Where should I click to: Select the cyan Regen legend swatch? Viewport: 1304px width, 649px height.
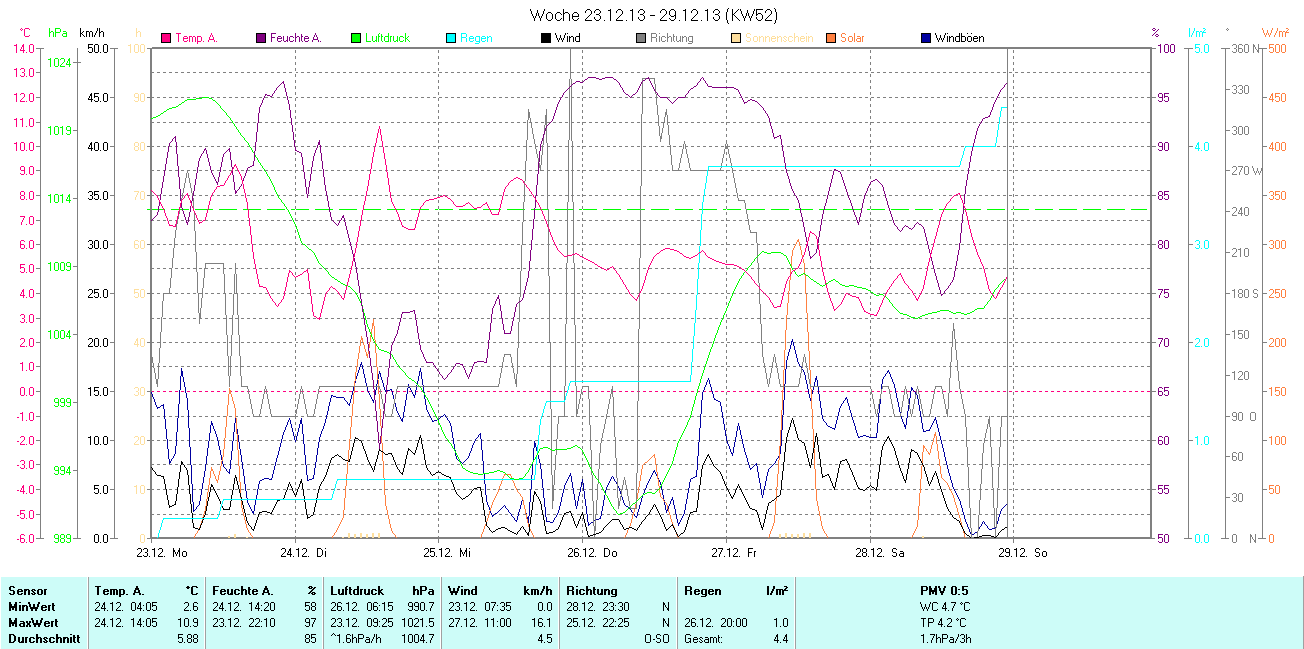point(452,38)
